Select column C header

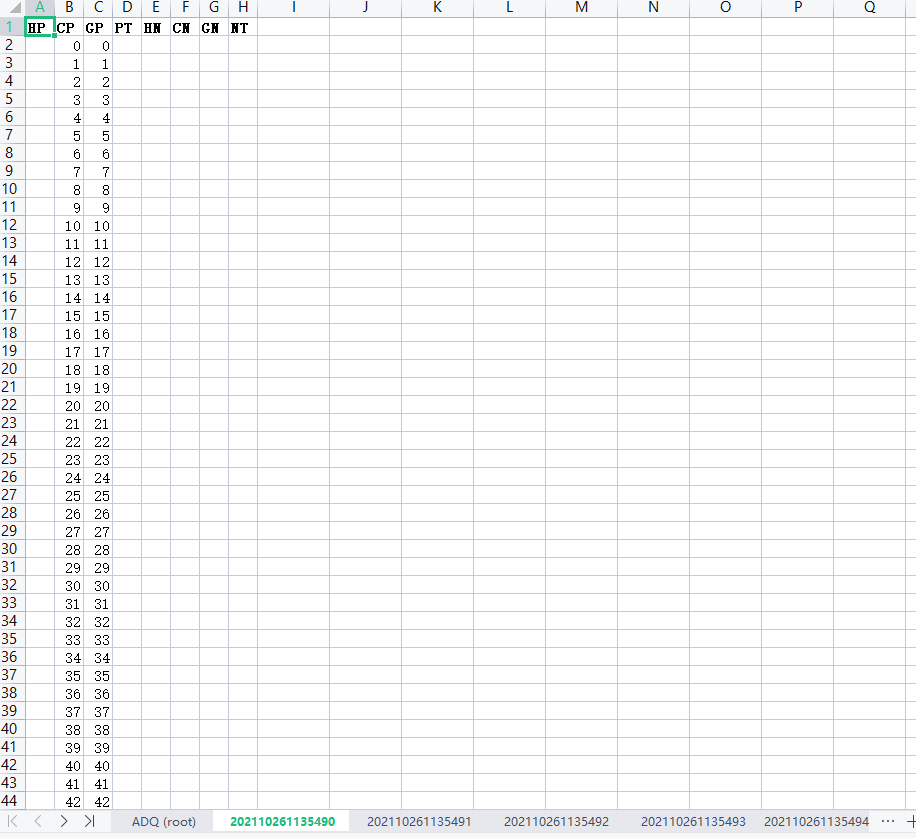pos(98,8)
